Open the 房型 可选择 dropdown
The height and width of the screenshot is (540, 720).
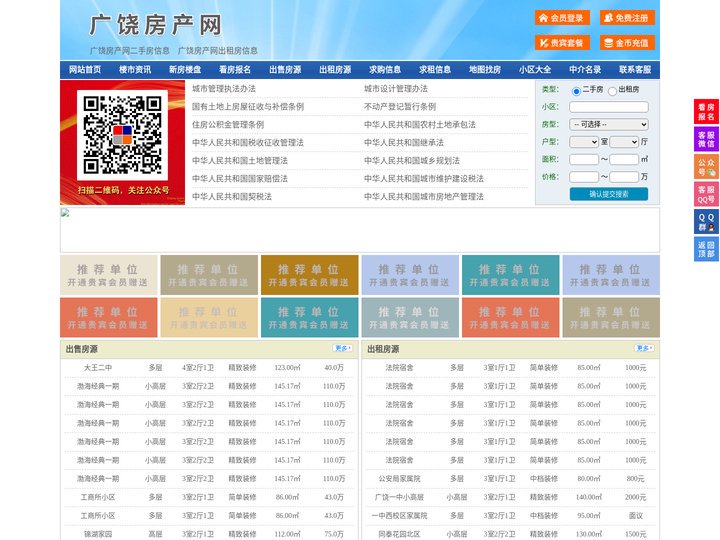pyautogui.click(x=609, y=124)
